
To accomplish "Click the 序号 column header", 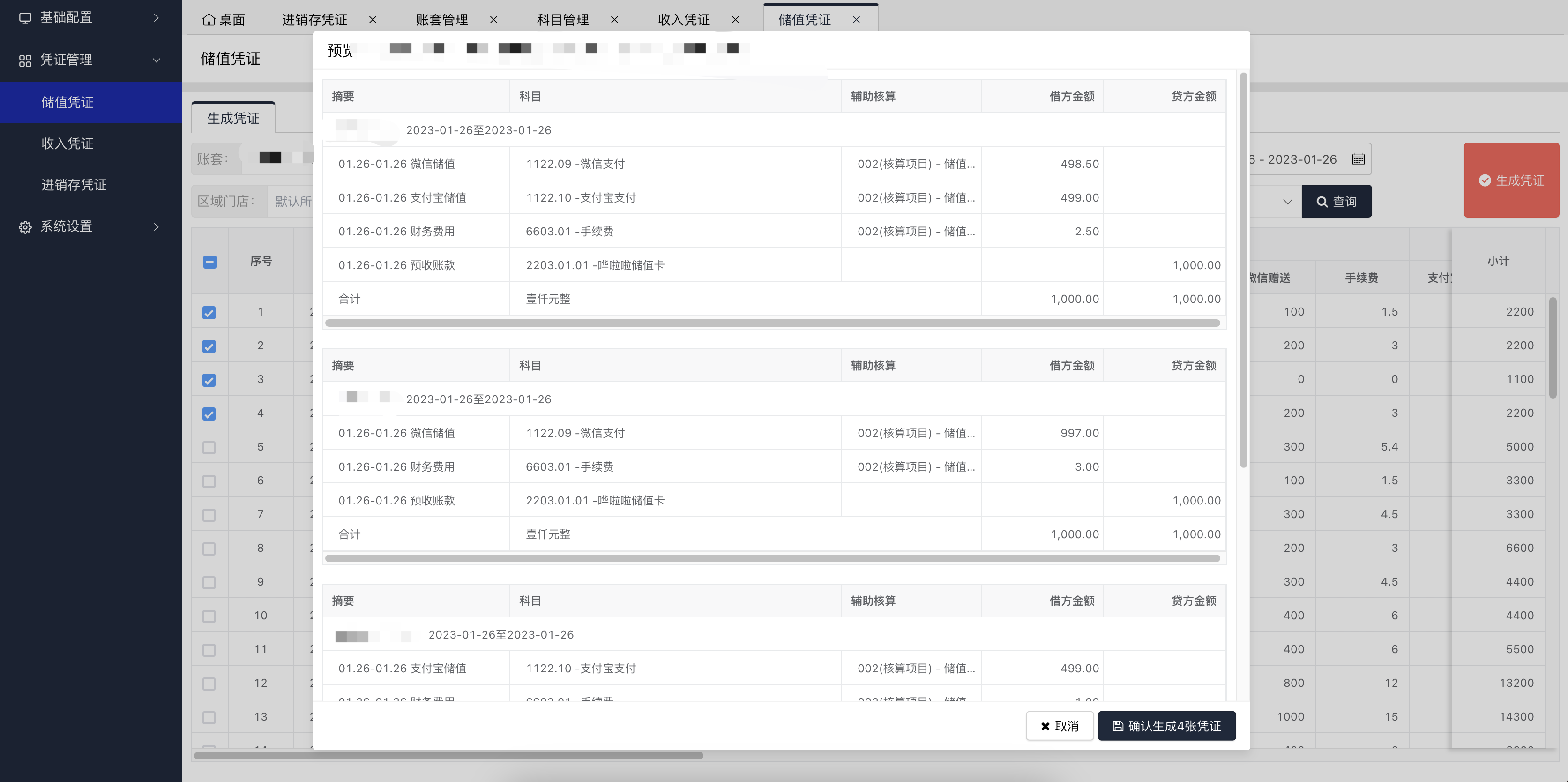I will [x=261, y=261].
